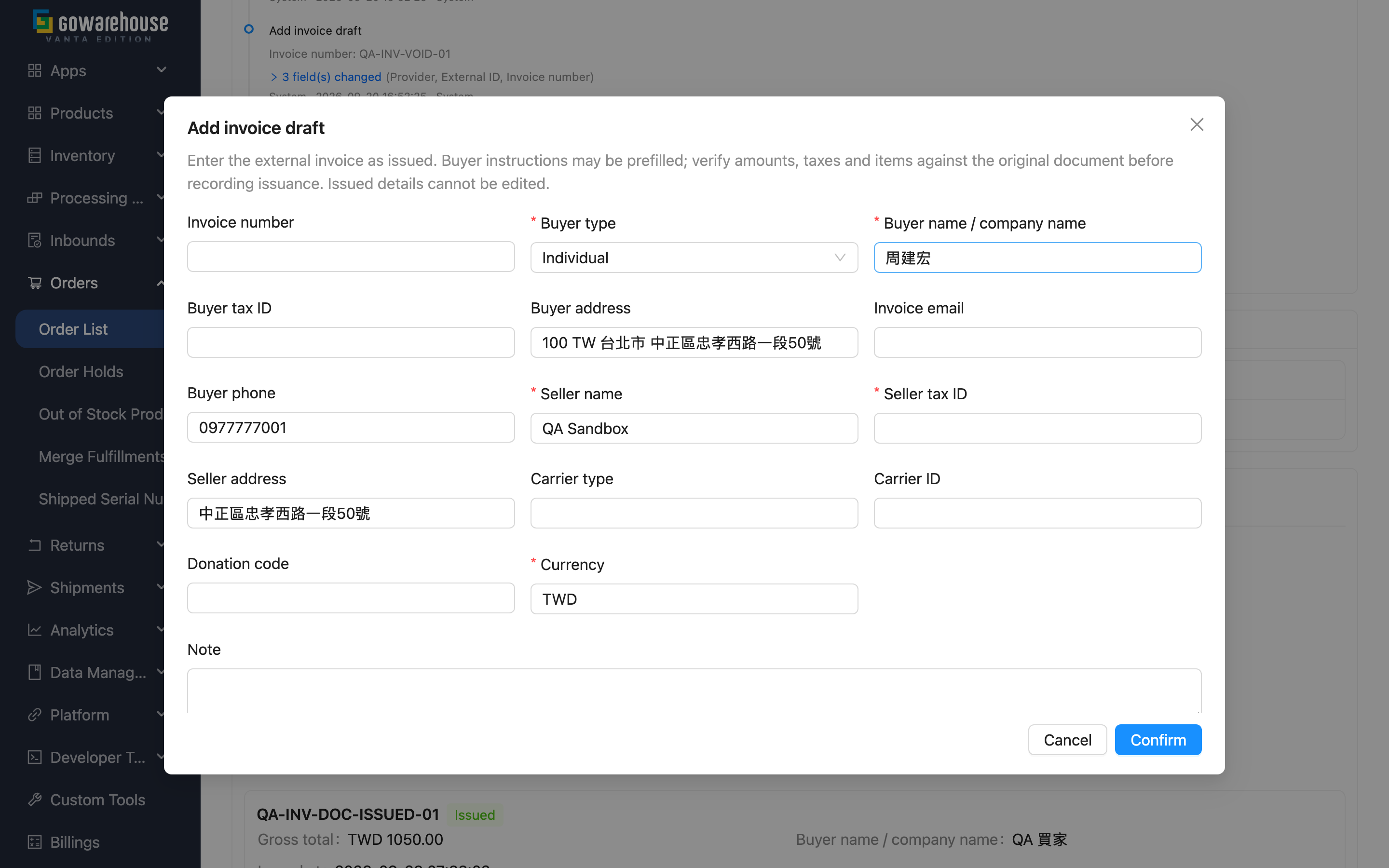Click the Orders cart icon

pos(34,283)
